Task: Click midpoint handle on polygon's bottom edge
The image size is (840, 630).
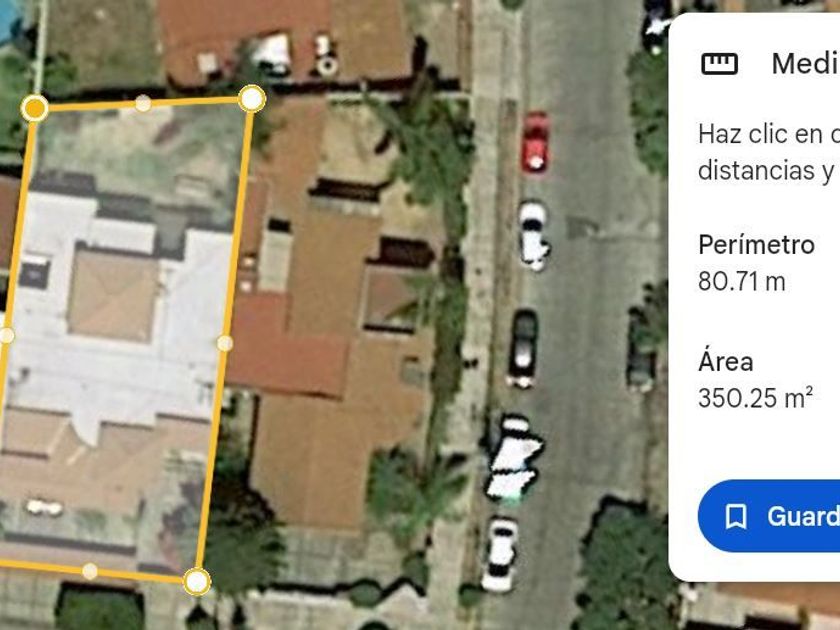Action: pos(89,571)
